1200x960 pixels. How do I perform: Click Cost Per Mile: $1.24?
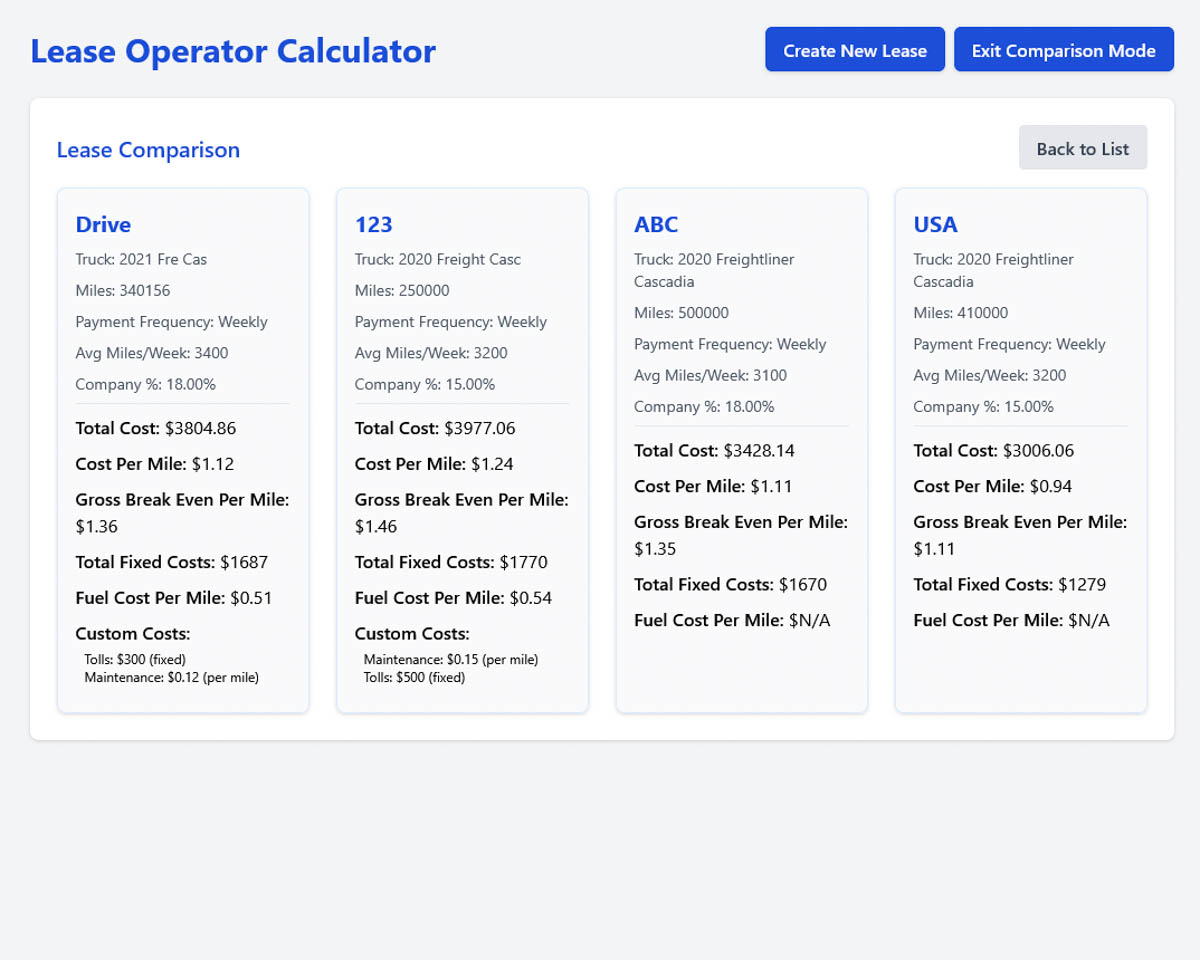(x=434, y=464)
